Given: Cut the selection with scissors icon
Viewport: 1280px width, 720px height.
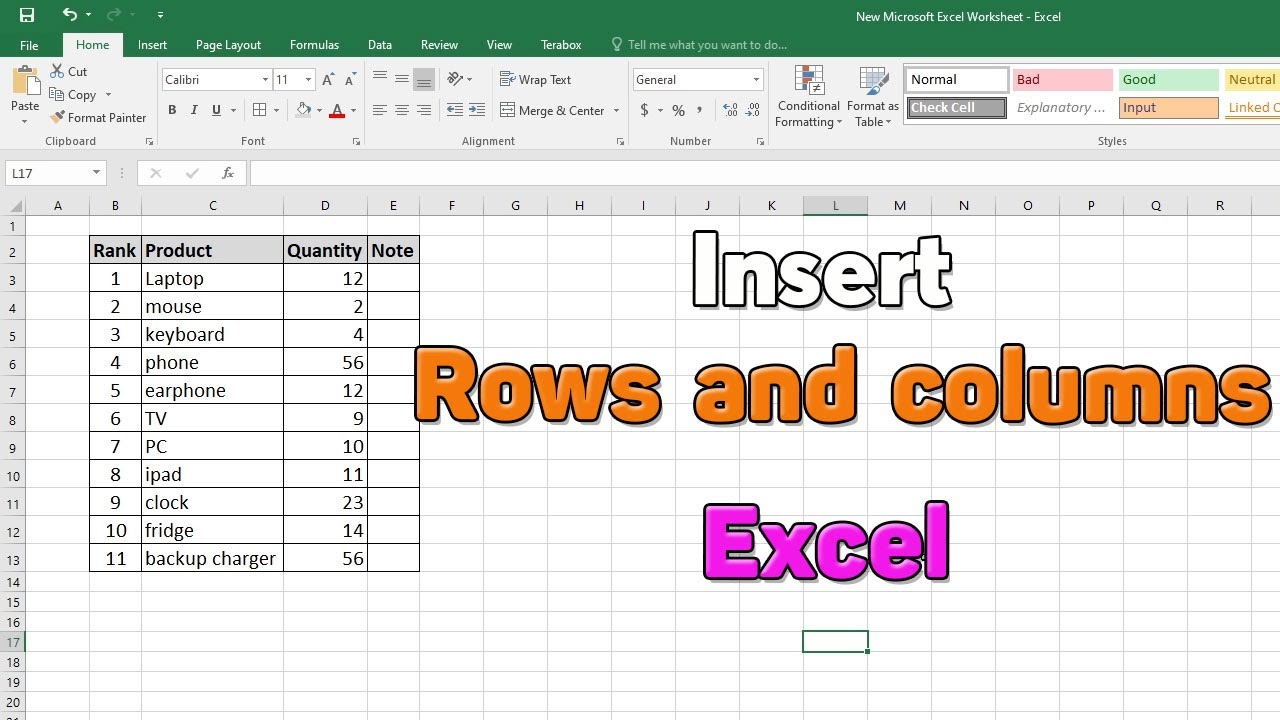Looking at the screenshot, I should (x=59, y=71).
